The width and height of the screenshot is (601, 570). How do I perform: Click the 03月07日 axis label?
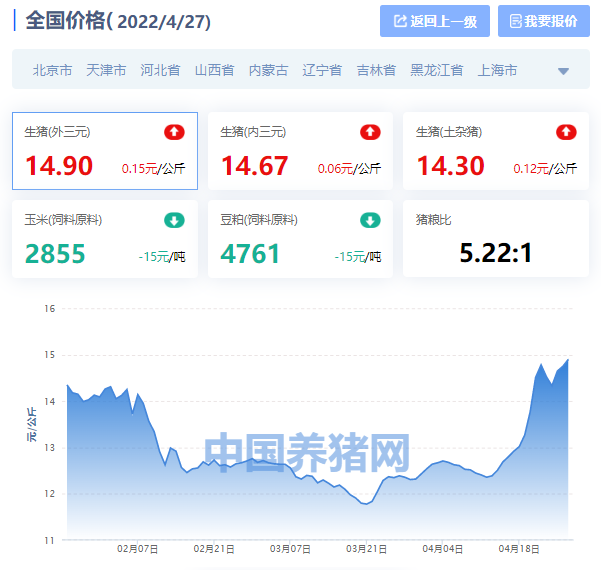[x=290, y=549]
